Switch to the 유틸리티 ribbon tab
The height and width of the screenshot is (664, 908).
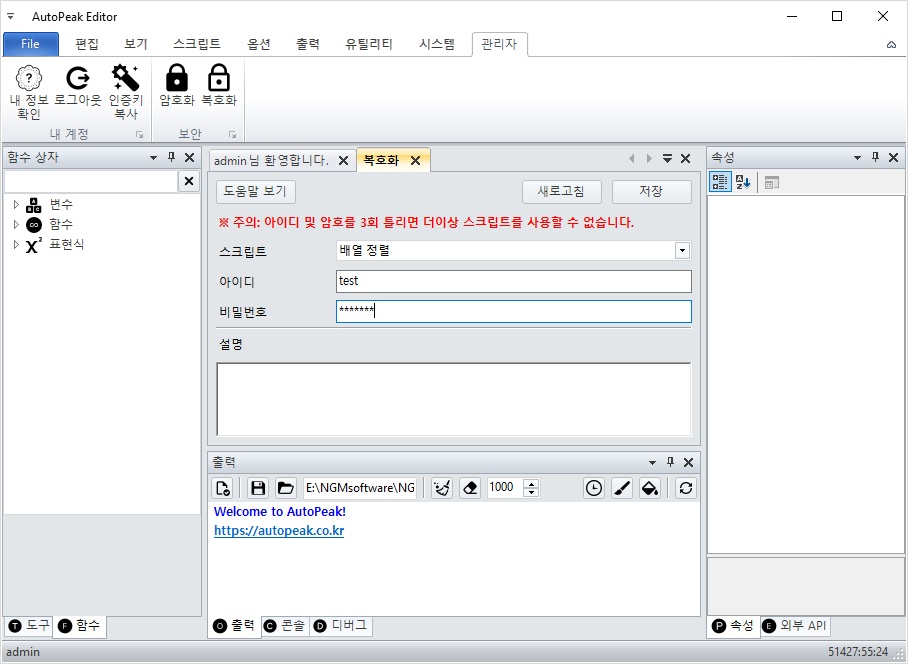coord(369,44)
